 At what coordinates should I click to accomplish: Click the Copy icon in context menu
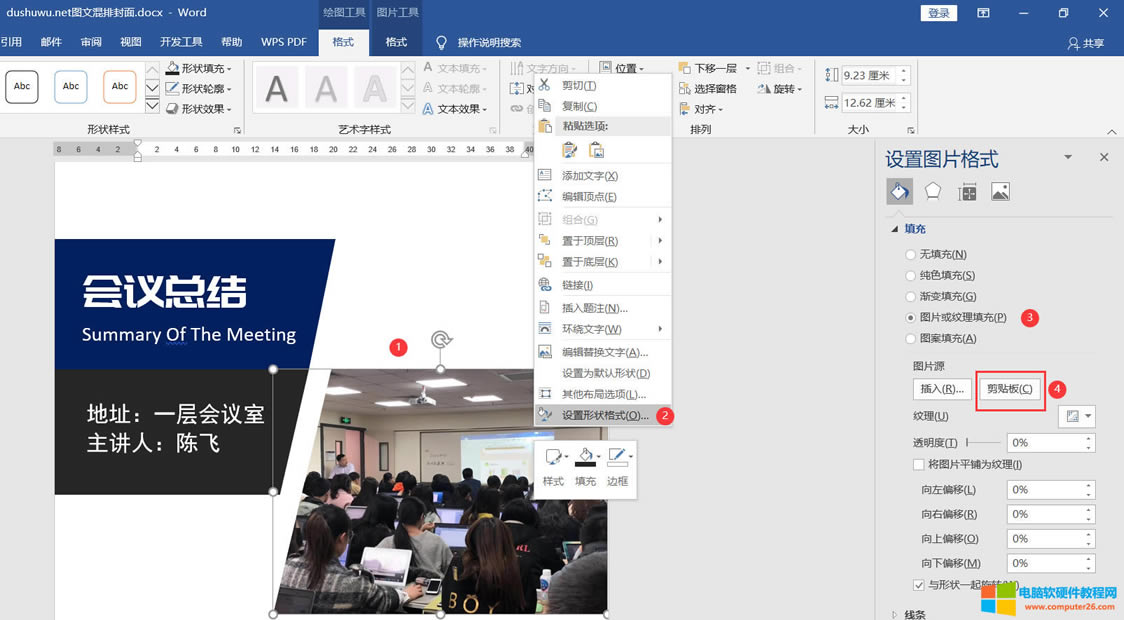tap(545, 105)
